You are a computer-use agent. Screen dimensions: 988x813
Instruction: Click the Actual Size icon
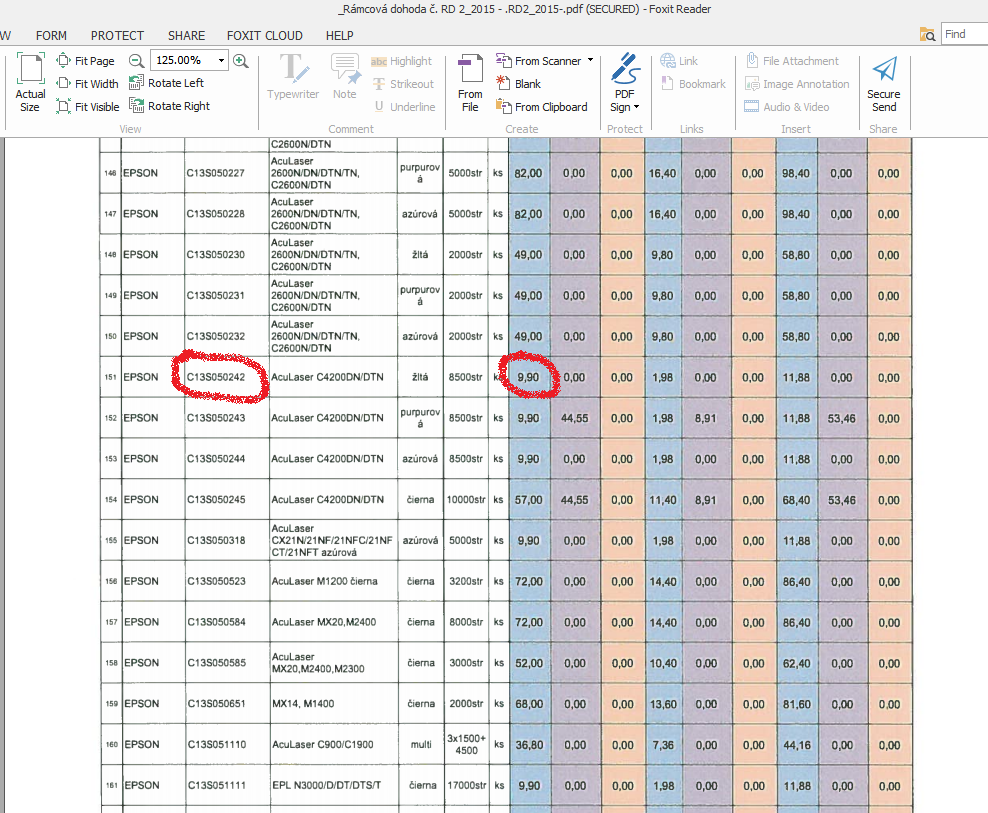[30, 83]
